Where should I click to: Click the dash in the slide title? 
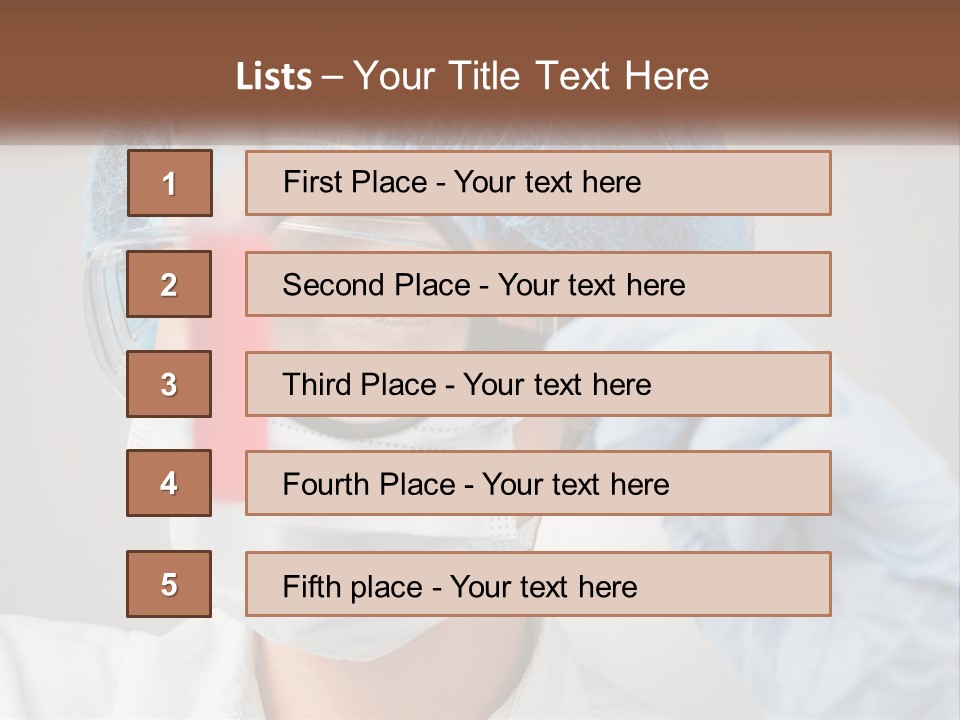[332, 77]
